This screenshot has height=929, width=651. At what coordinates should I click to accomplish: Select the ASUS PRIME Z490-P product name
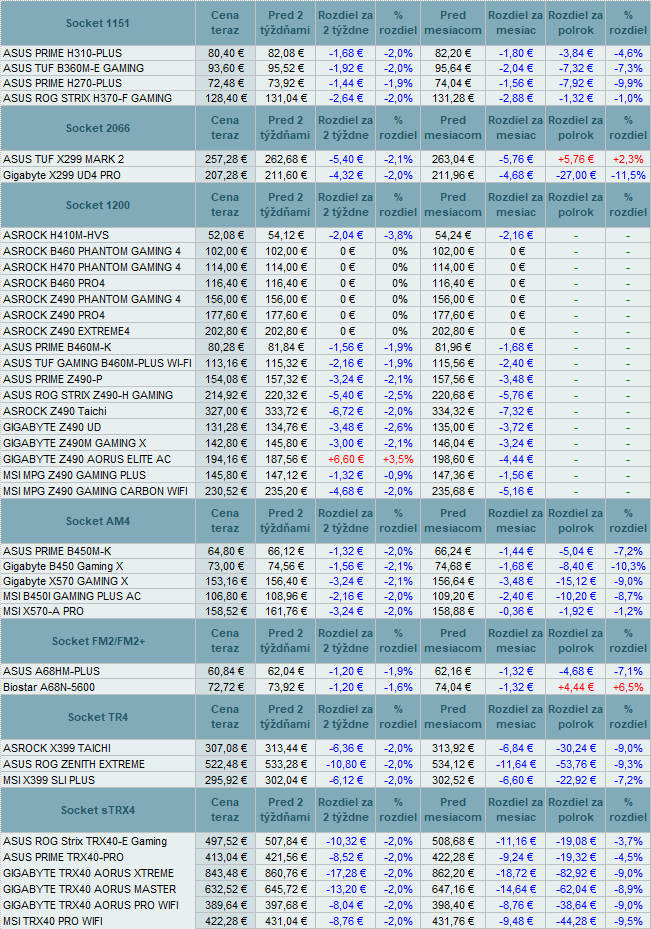[53, 379]
